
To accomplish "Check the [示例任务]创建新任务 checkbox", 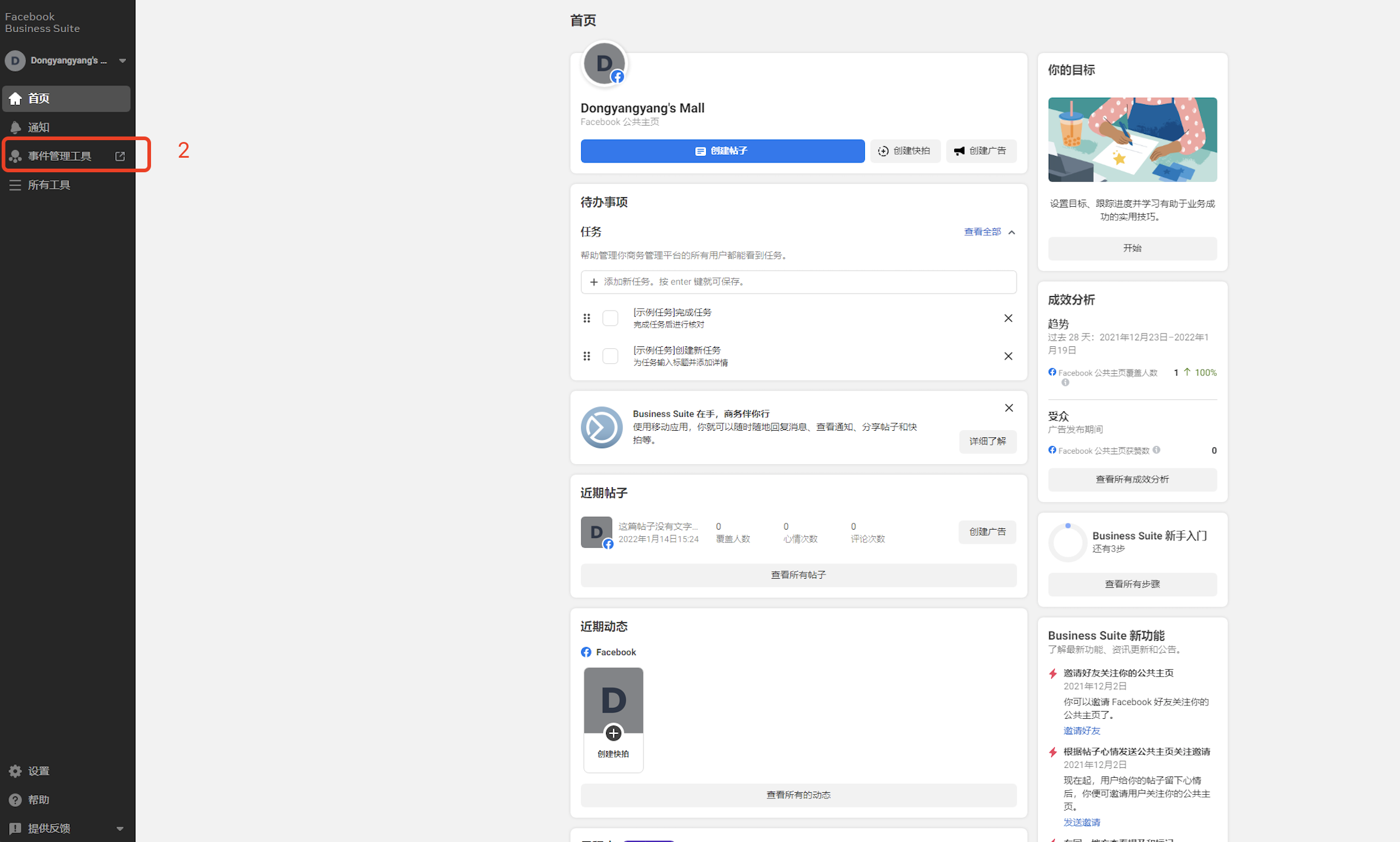I will (x=610, y=356).
